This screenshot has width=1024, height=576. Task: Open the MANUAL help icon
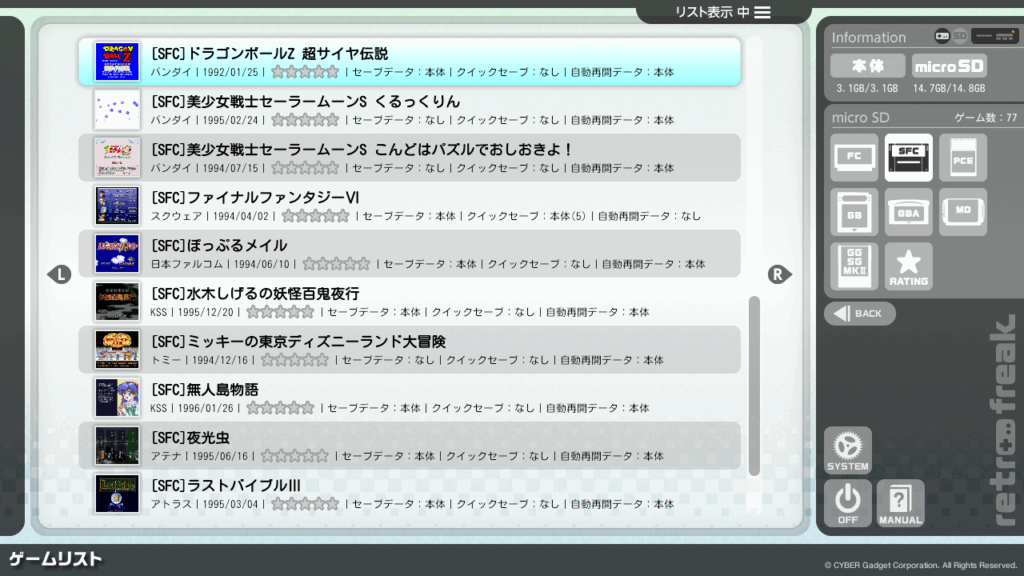900,503
